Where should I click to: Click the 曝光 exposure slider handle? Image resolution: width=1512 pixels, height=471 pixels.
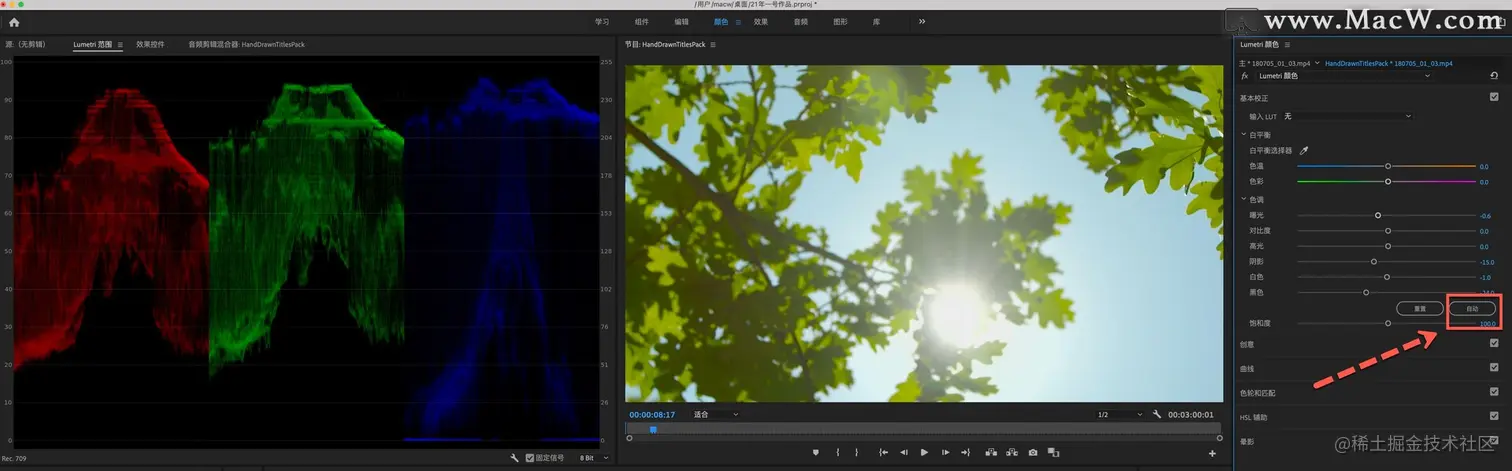click(1378, 215)
